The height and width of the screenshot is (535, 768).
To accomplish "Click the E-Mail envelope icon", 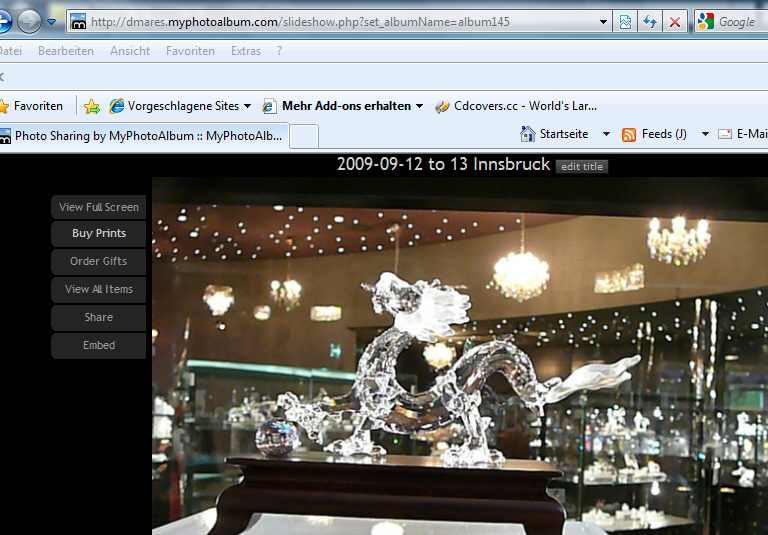I will point(725,134).
